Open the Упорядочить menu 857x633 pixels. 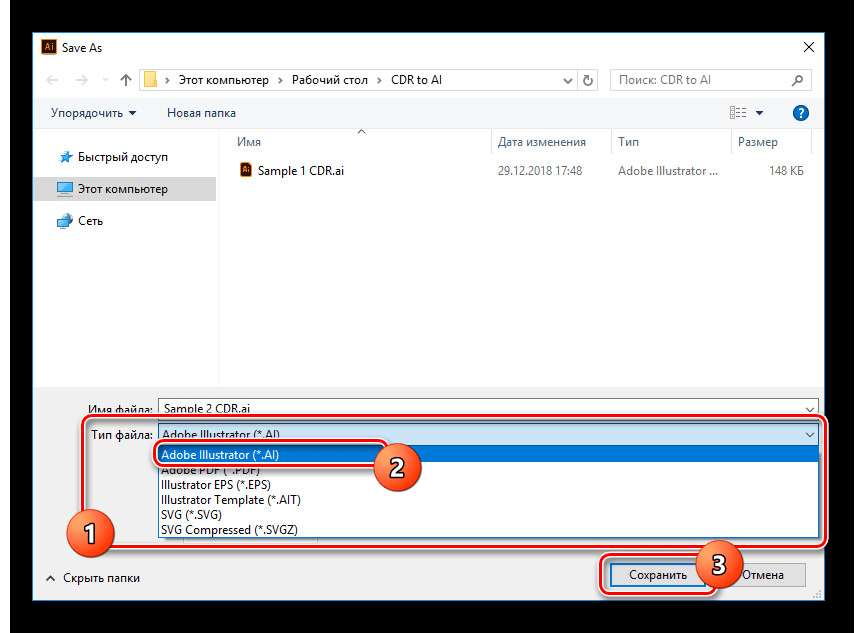point(93,113)
